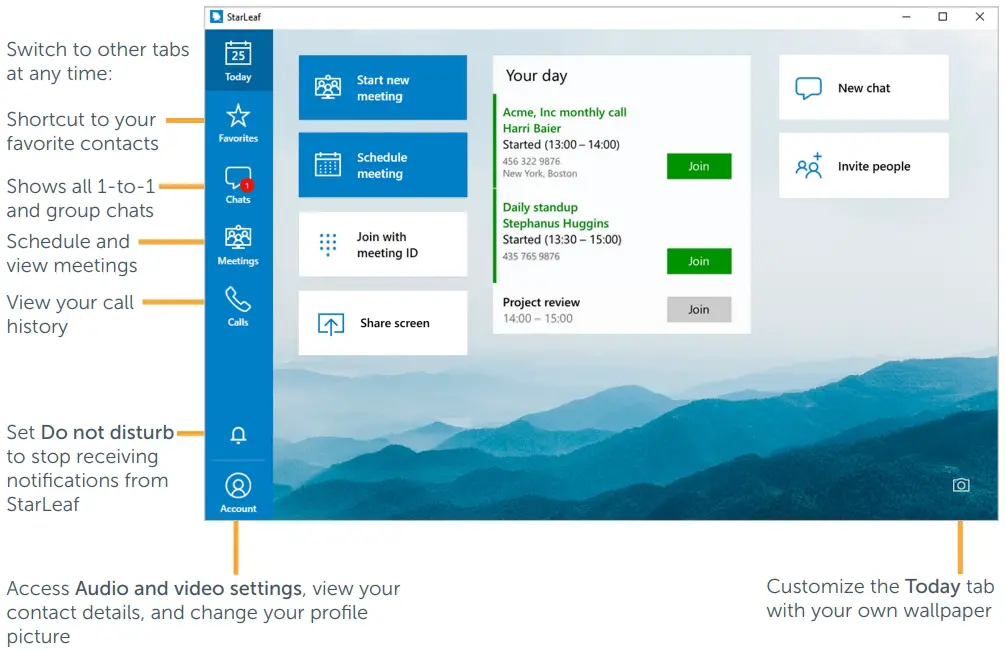Image resolution: width=1005 pixels, height=650 pixels.
Task: Toggle Do not disturb bell icon
Action: 238,435
